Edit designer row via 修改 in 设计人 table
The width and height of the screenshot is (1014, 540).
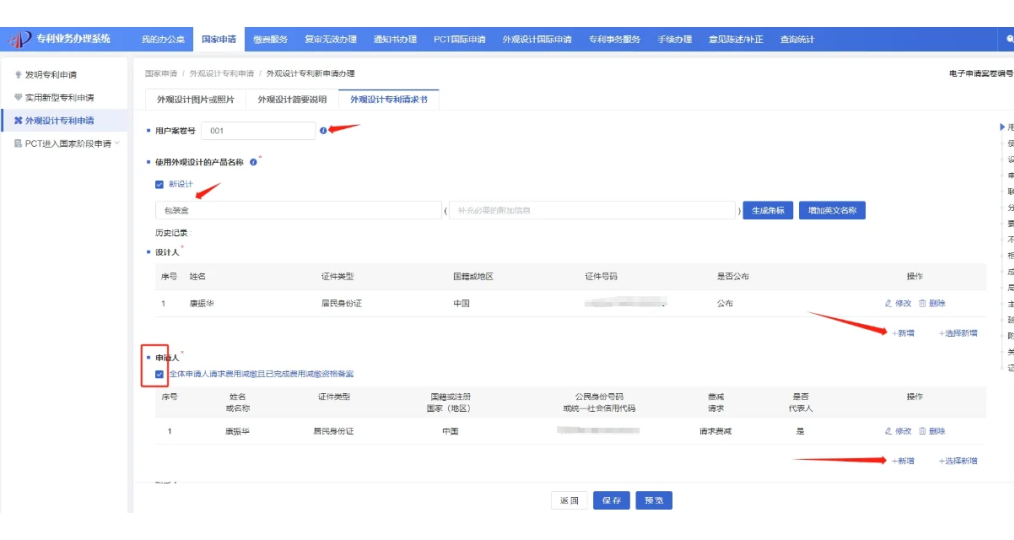coord(898,303)
